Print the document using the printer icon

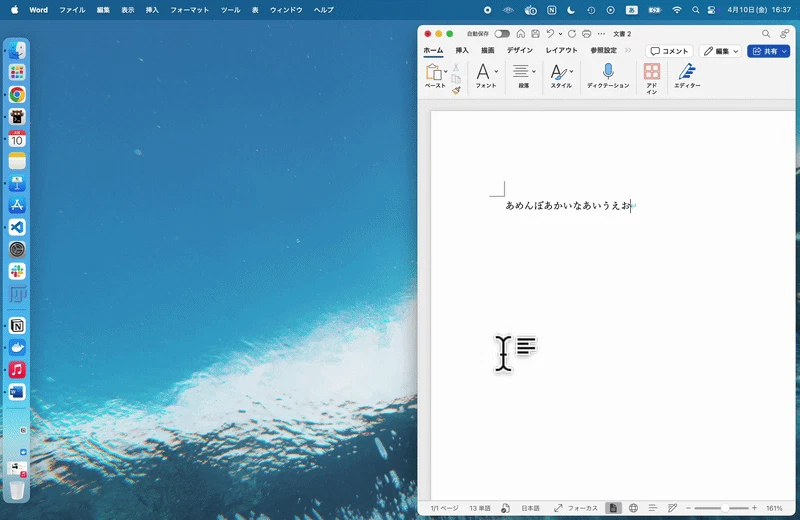(587, 34)
